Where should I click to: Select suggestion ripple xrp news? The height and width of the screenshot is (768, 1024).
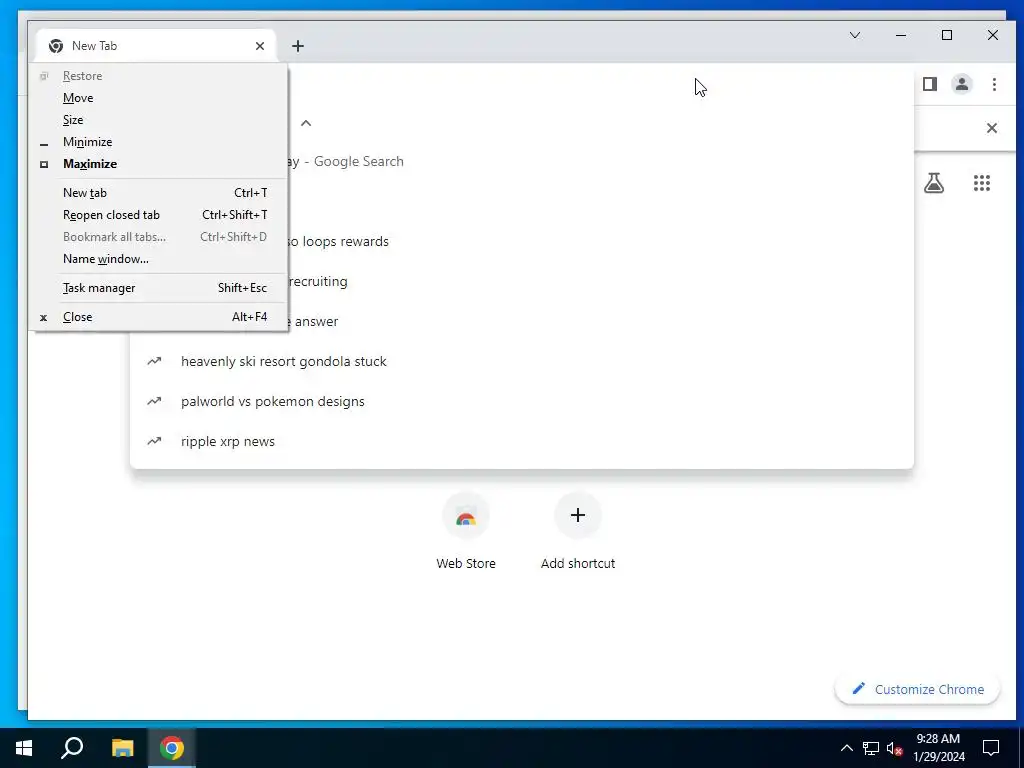click(x=521, y=441)
